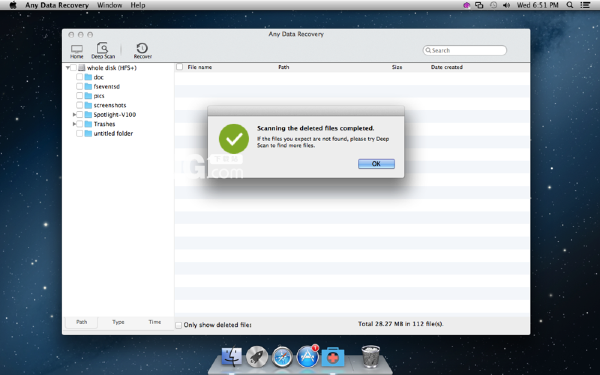Collapse the whole disk (HFS+) tree node

(67, 68)
